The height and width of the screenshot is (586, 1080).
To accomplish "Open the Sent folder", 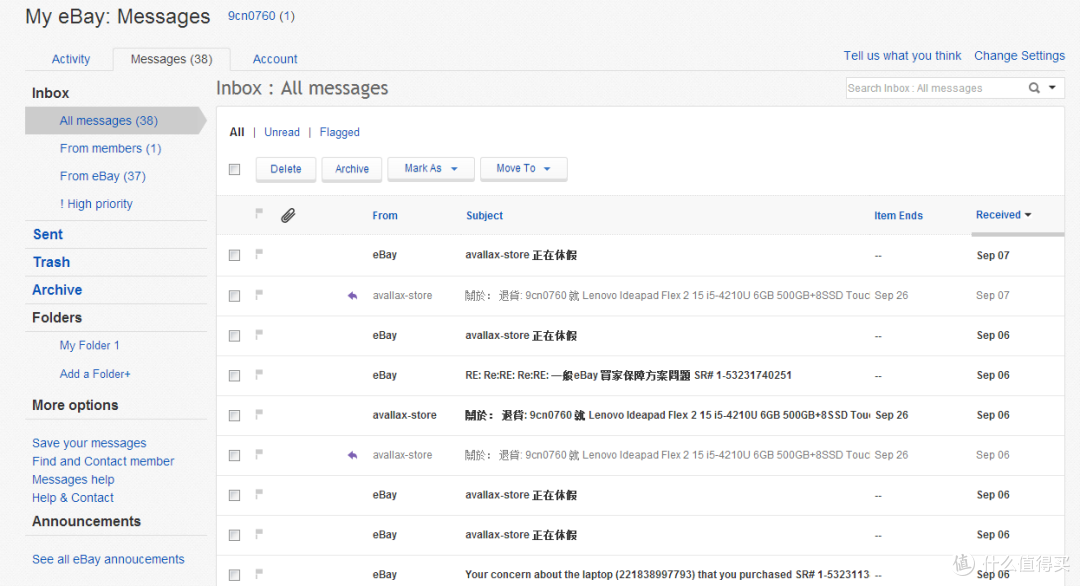I will pyautogui.click(x=48, y=234).
